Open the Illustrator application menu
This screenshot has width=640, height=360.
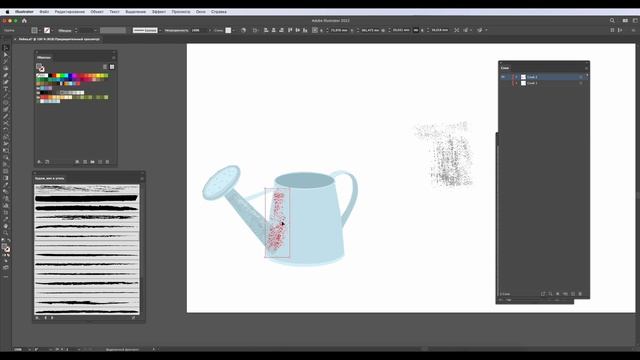coord(24,12)
